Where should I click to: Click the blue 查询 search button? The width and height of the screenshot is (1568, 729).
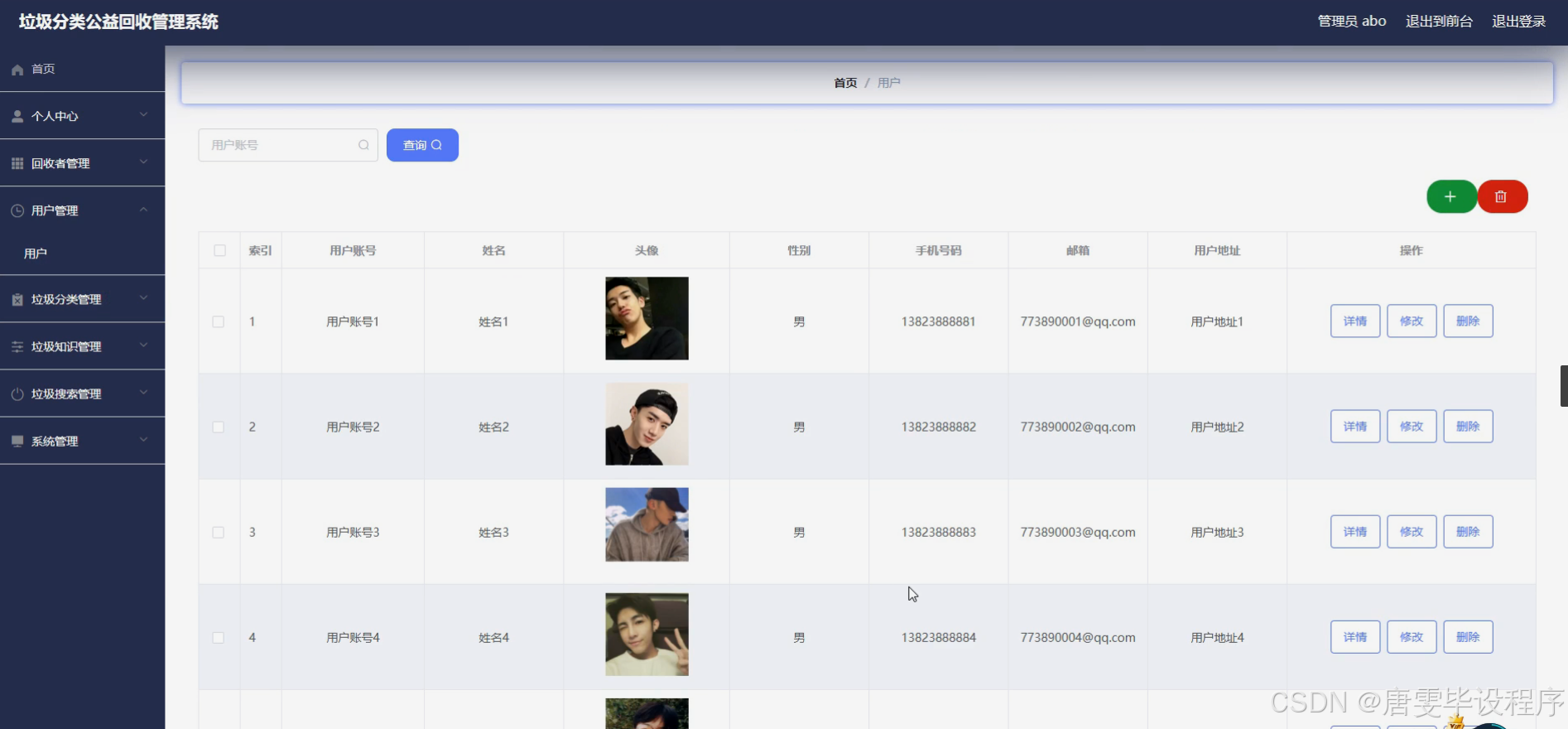coord(422,145)
